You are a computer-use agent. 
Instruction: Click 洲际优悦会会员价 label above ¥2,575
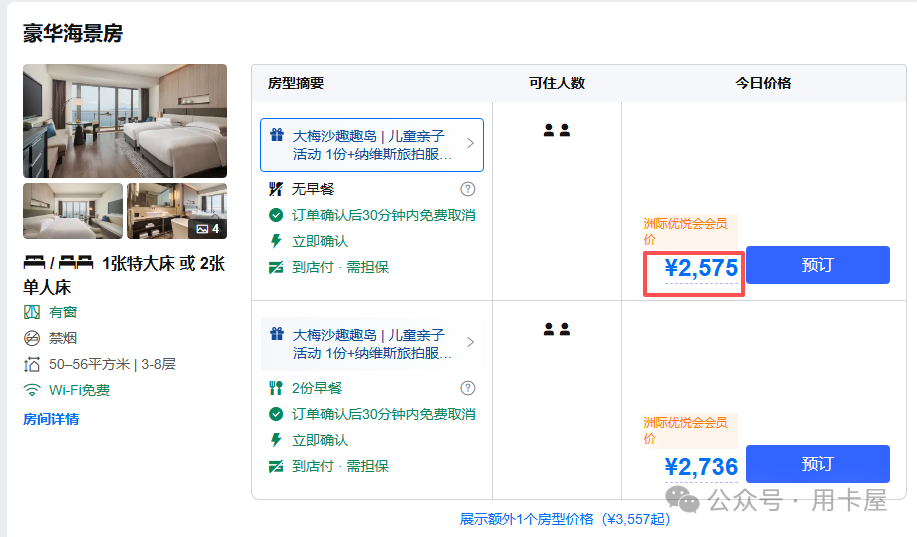pos(689,231)
